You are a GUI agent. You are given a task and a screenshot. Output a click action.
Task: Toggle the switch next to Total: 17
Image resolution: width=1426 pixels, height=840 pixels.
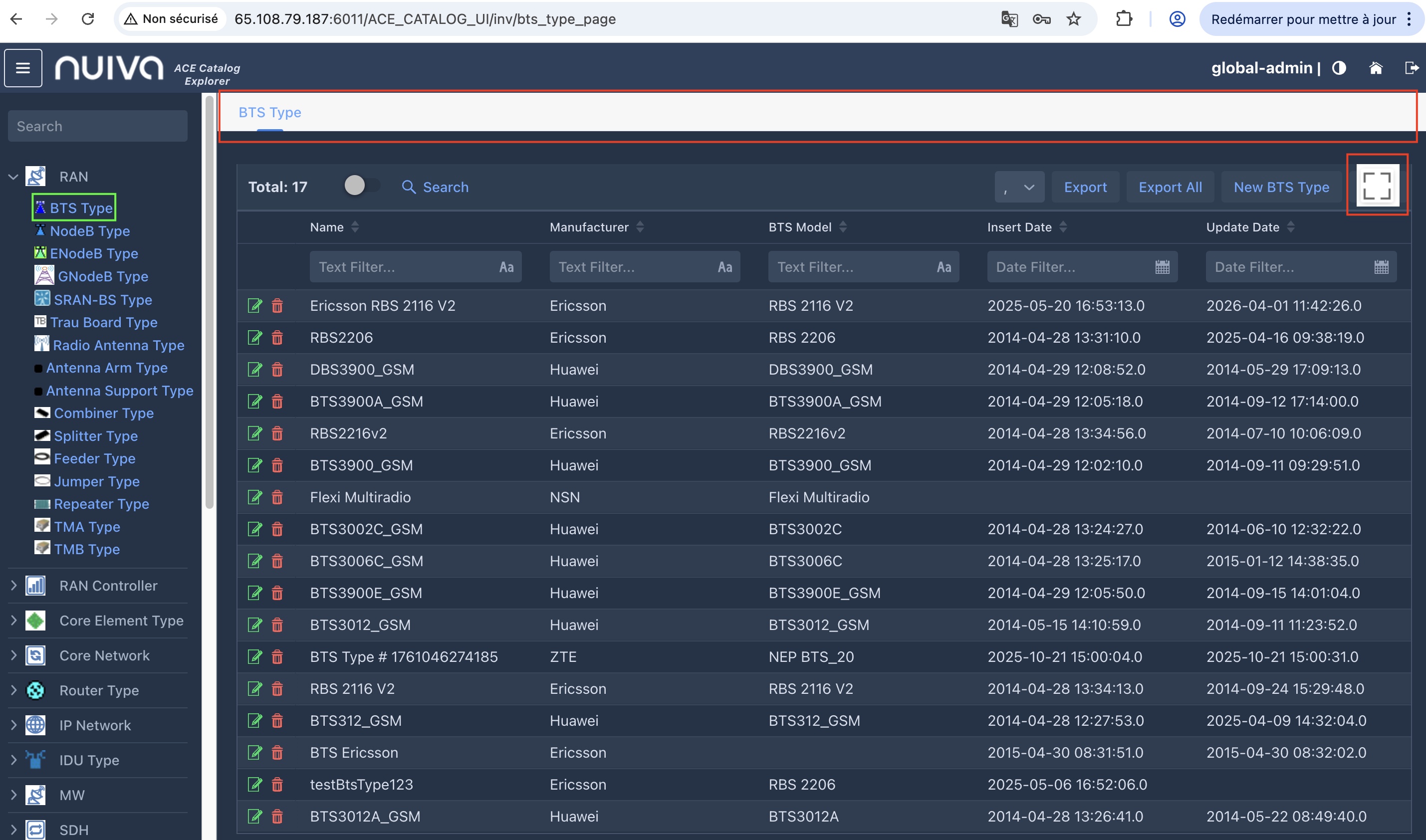(x=362, y=186)
